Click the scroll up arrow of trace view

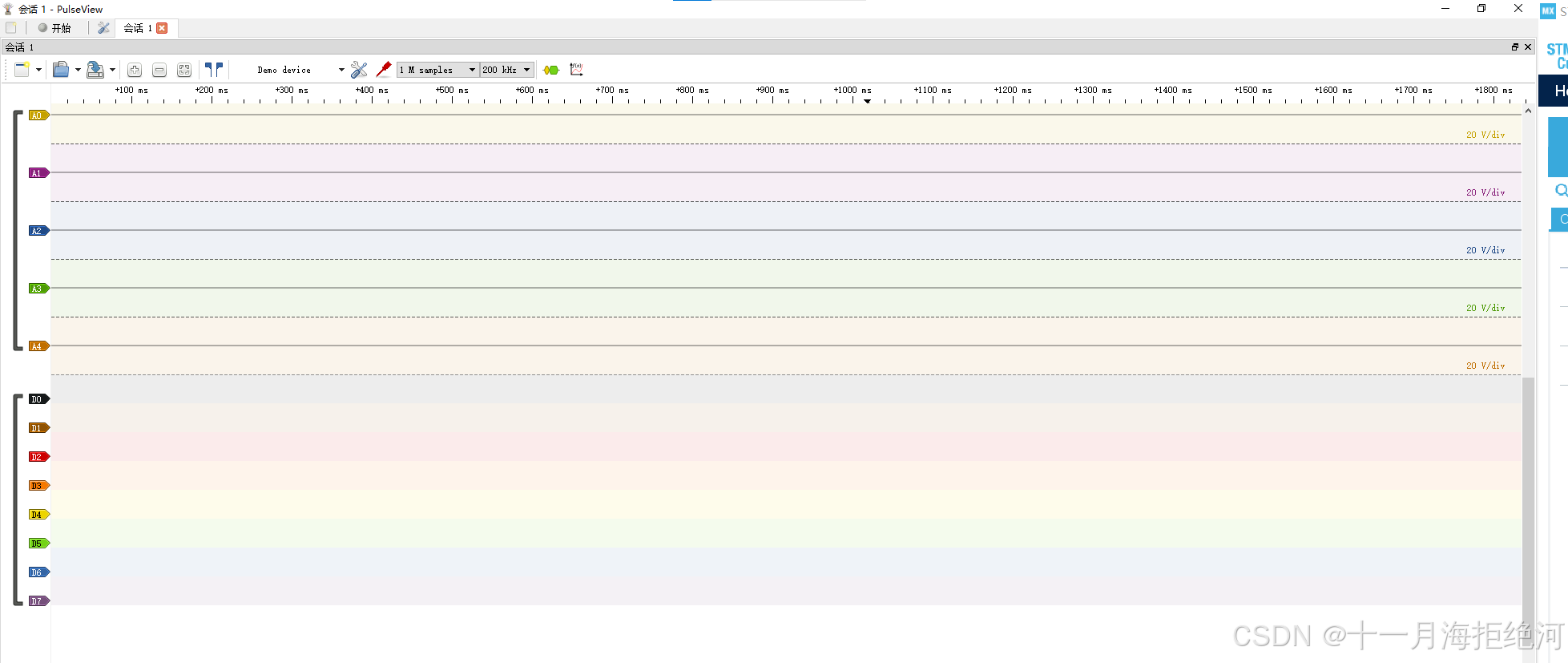tap(1529, 111)
